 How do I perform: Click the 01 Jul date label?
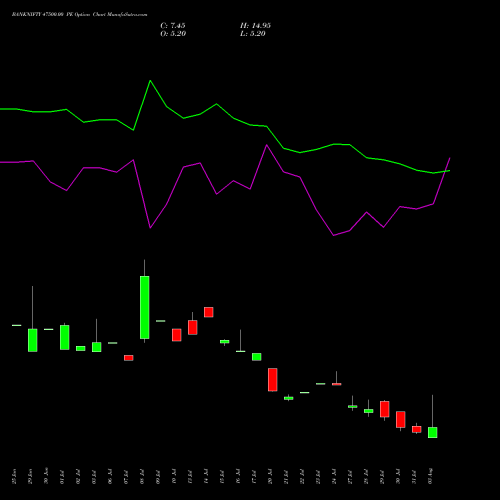(x=63, y=476)
